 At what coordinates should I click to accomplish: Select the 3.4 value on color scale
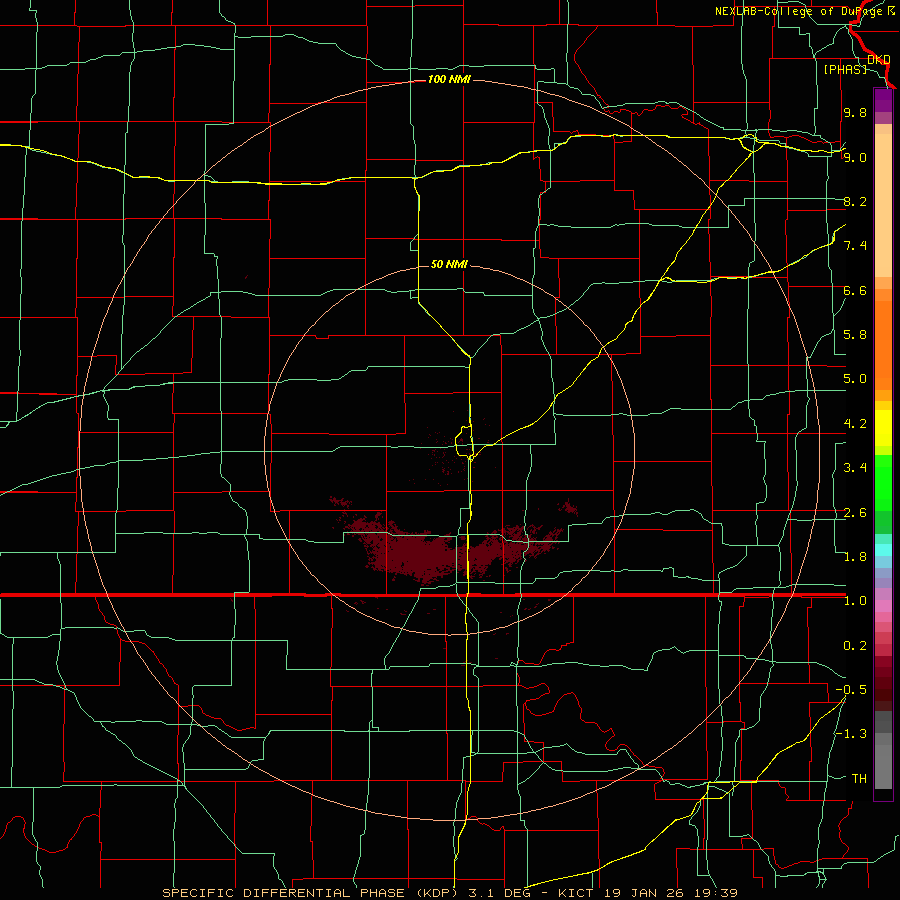click(x=855, y=468)
